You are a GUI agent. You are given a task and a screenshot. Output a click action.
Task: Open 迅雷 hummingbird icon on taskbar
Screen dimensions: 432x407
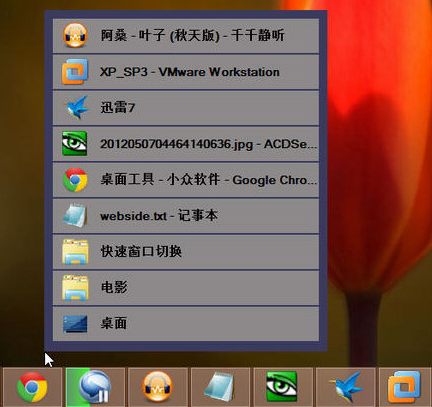(x=346, y=387)
